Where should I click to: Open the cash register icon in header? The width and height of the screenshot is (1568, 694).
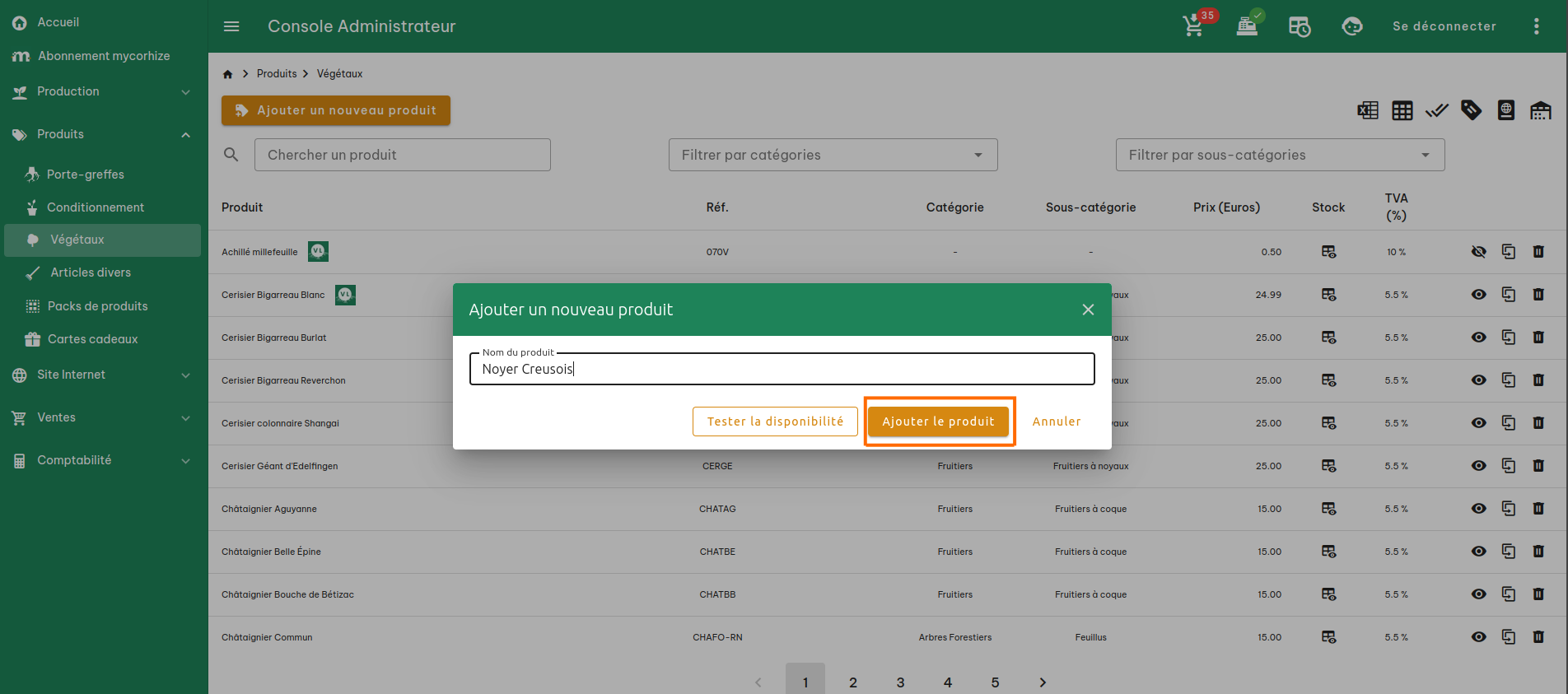coord(1248,26)
